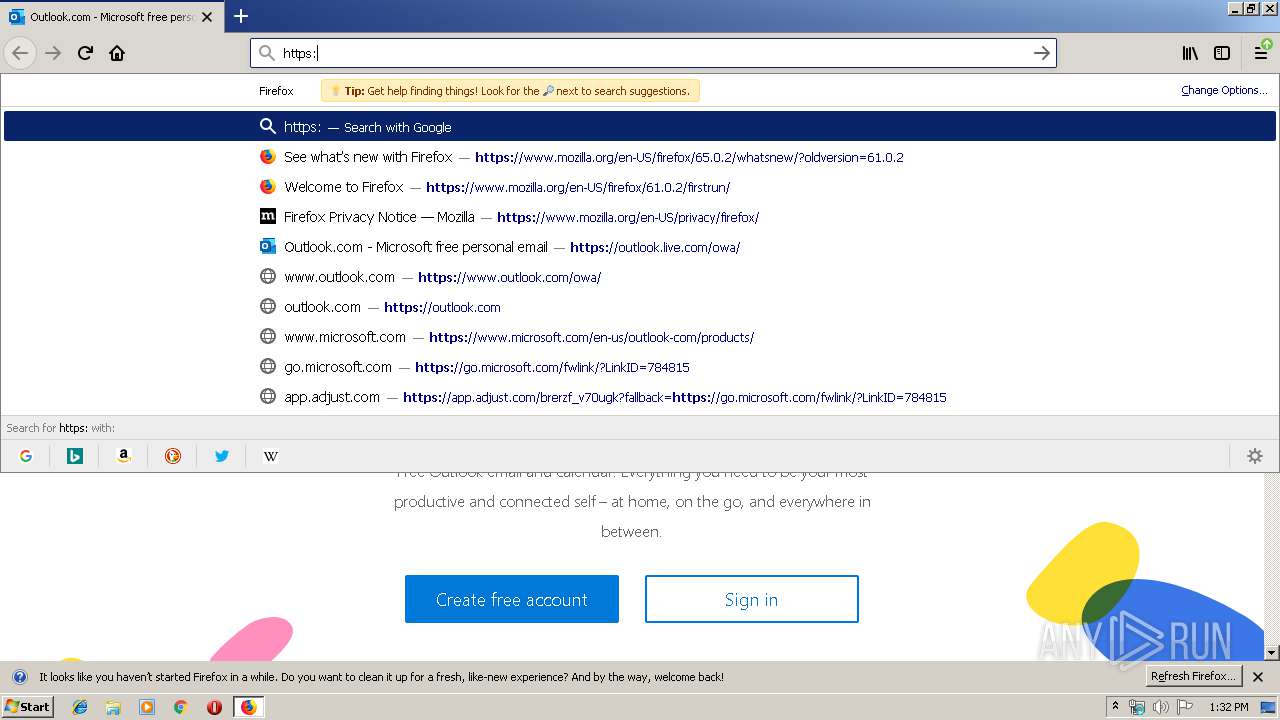Toggle the browser sidebars view
This screenshot has height=720, width=1280.
point(1222,53)
